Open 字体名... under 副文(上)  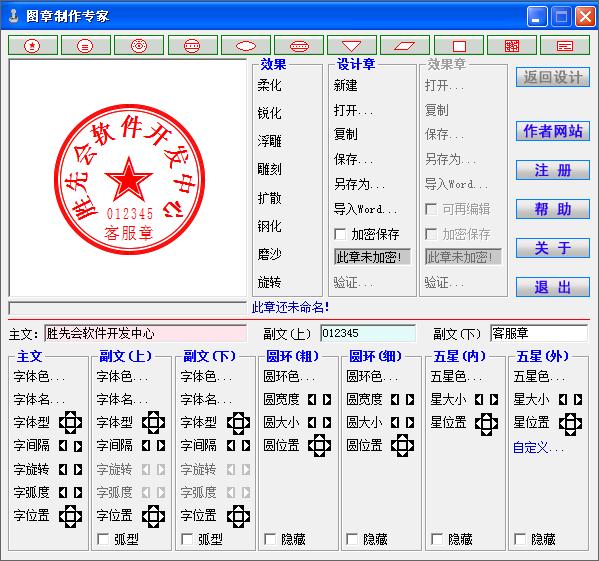pyautogui.click(x=122, y=399)
